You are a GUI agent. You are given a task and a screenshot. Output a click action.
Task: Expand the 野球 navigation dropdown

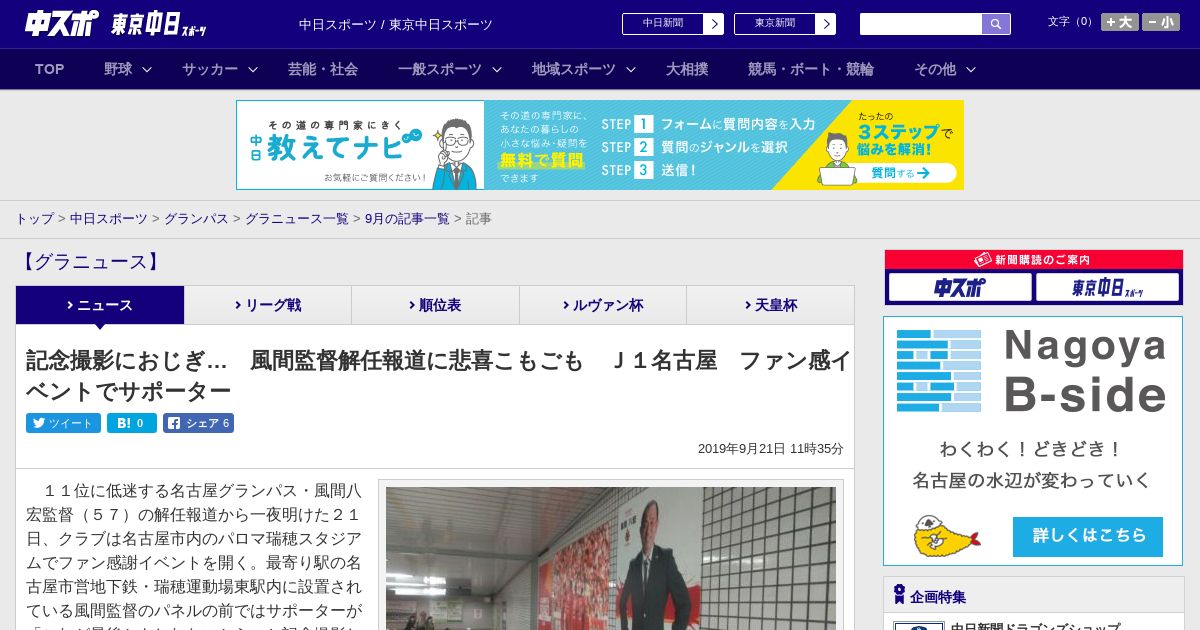coord(128,69)
